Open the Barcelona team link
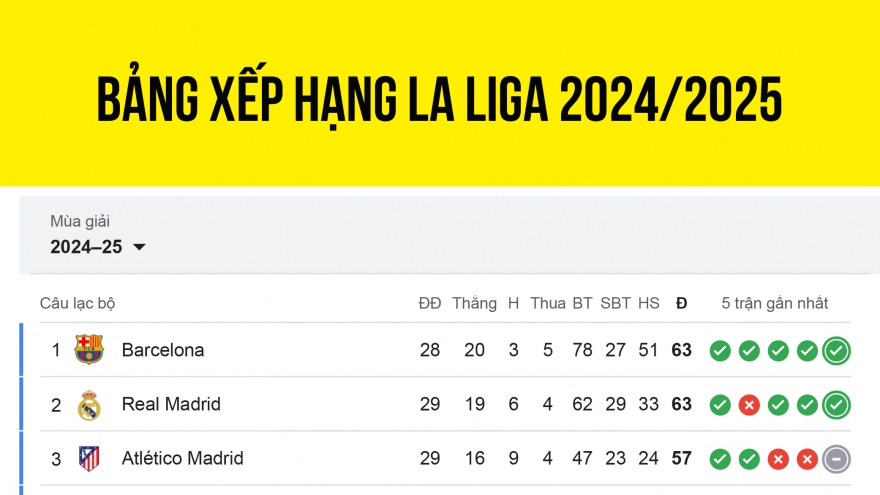This screenshot has width=880, height=495. point(163,350)
